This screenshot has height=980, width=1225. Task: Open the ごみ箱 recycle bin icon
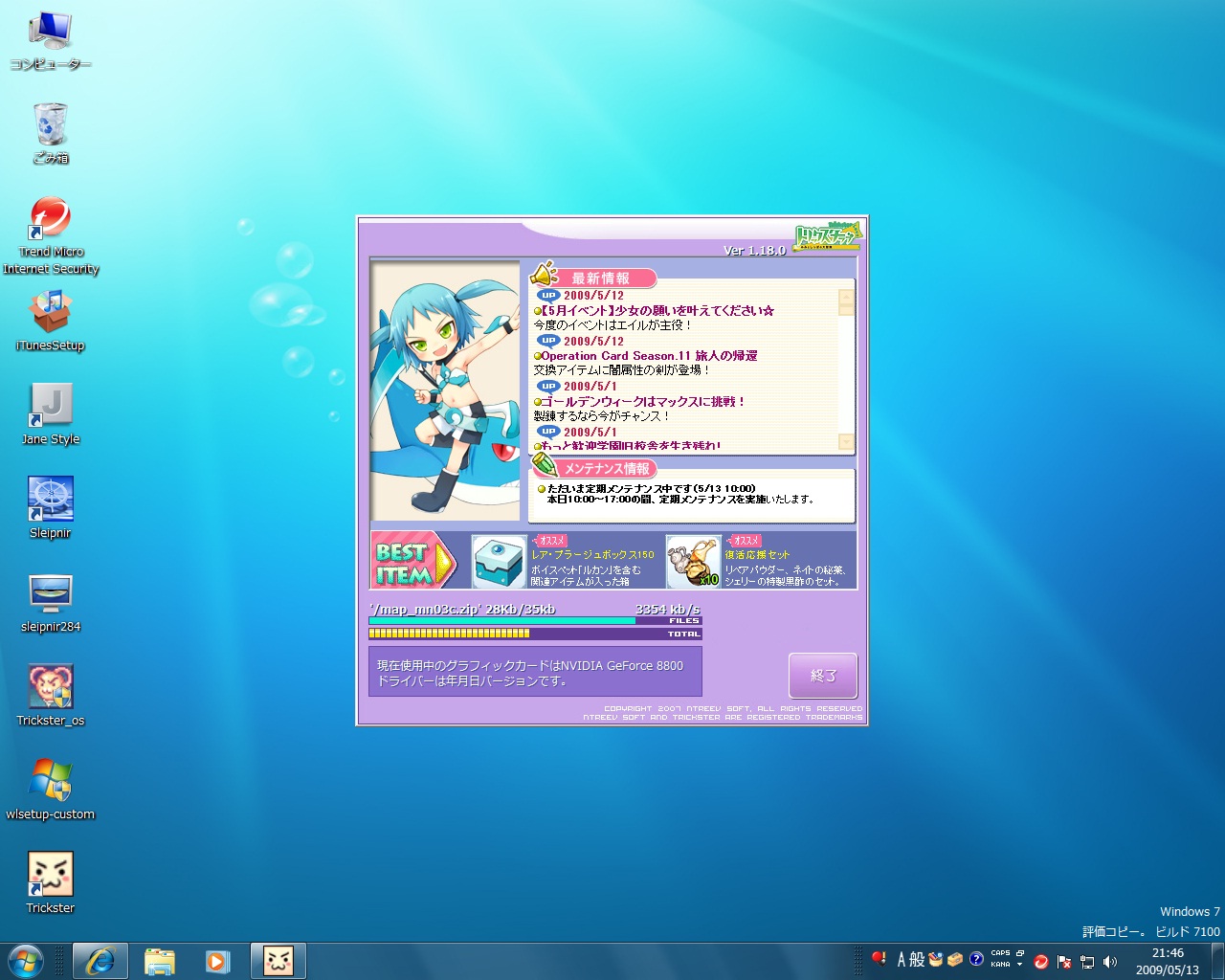(51, 134)
